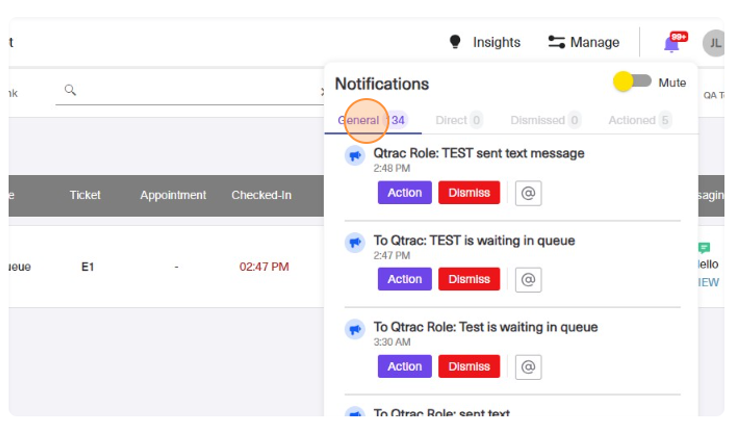Dismiss the 3:30 AM 'Test is waiting' notification
This screenshot has height=426, width=732.
point(469,366)
